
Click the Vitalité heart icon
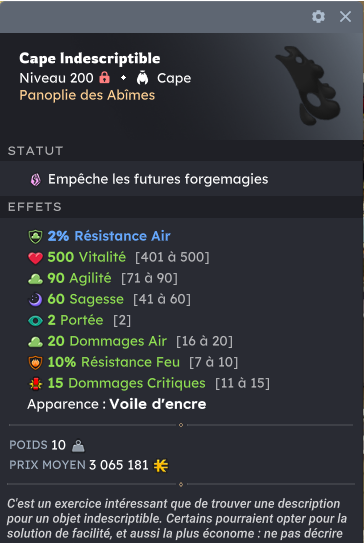[x=35, y=258]
